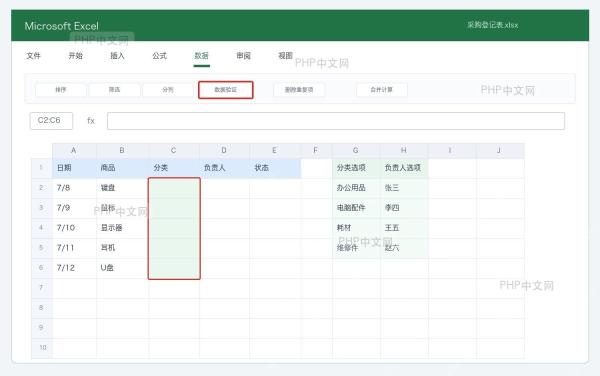Switch to the 开始 ribbon tab
This screenshot has width=600, height=376.
(x=75, y=56)
